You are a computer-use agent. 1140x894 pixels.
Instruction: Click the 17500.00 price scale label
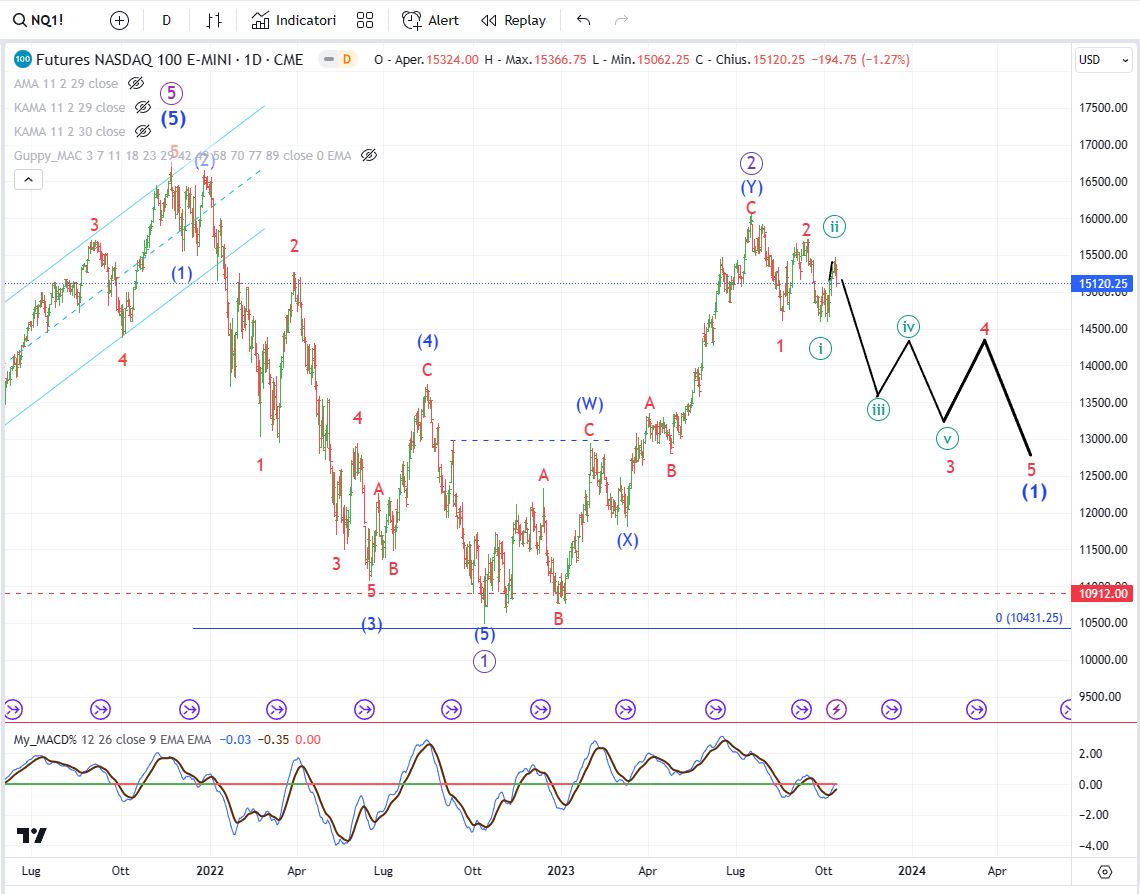point(1103,108)
